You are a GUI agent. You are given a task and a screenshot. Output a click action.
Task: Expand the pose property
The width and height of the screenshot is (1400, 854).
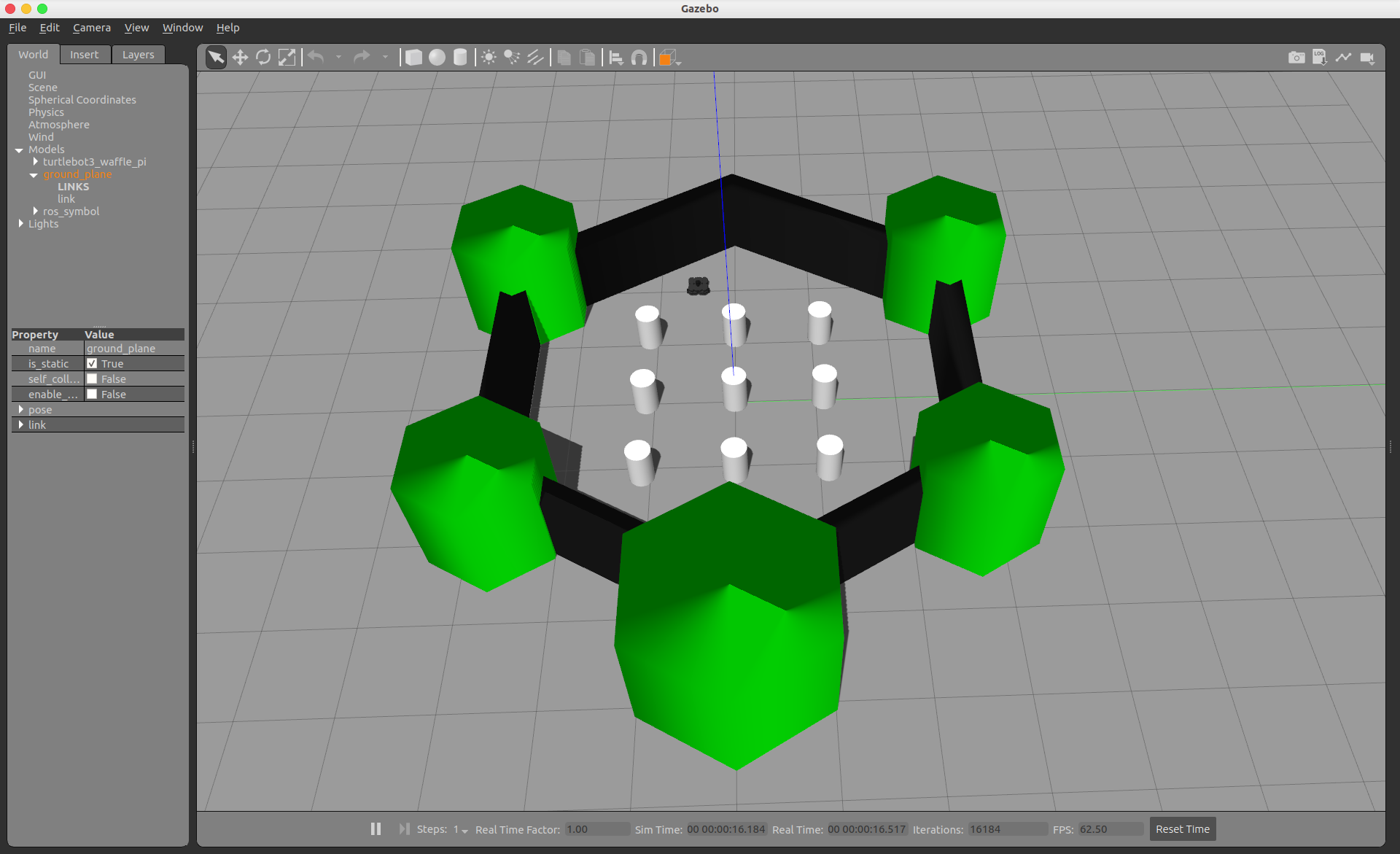tap(20, 409)
